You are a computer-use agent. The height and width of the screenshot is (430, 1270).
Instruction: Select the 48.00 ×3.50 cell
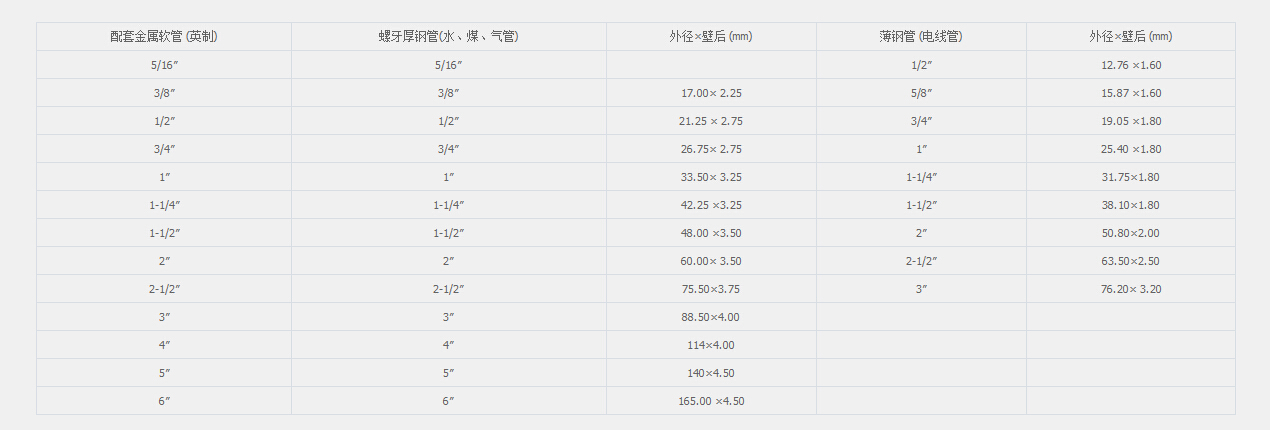711,233
